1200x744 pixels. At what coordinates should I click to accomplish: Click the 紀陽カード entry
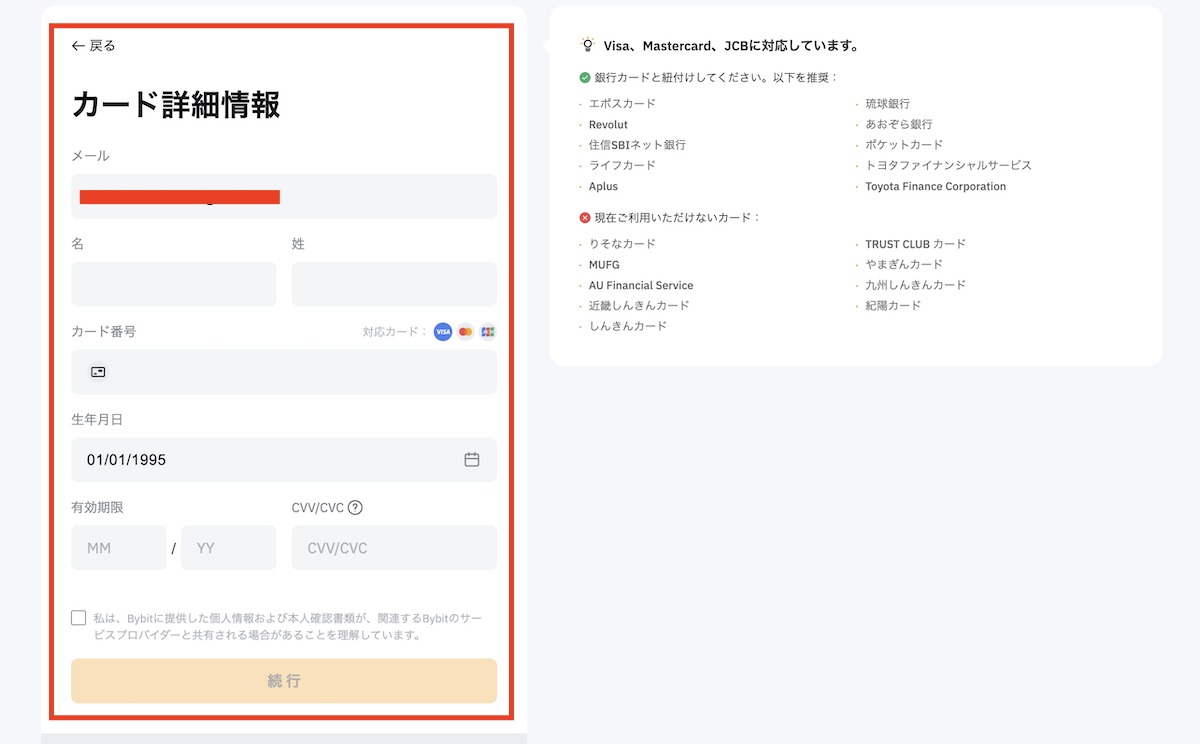click(x=894, y=305)
